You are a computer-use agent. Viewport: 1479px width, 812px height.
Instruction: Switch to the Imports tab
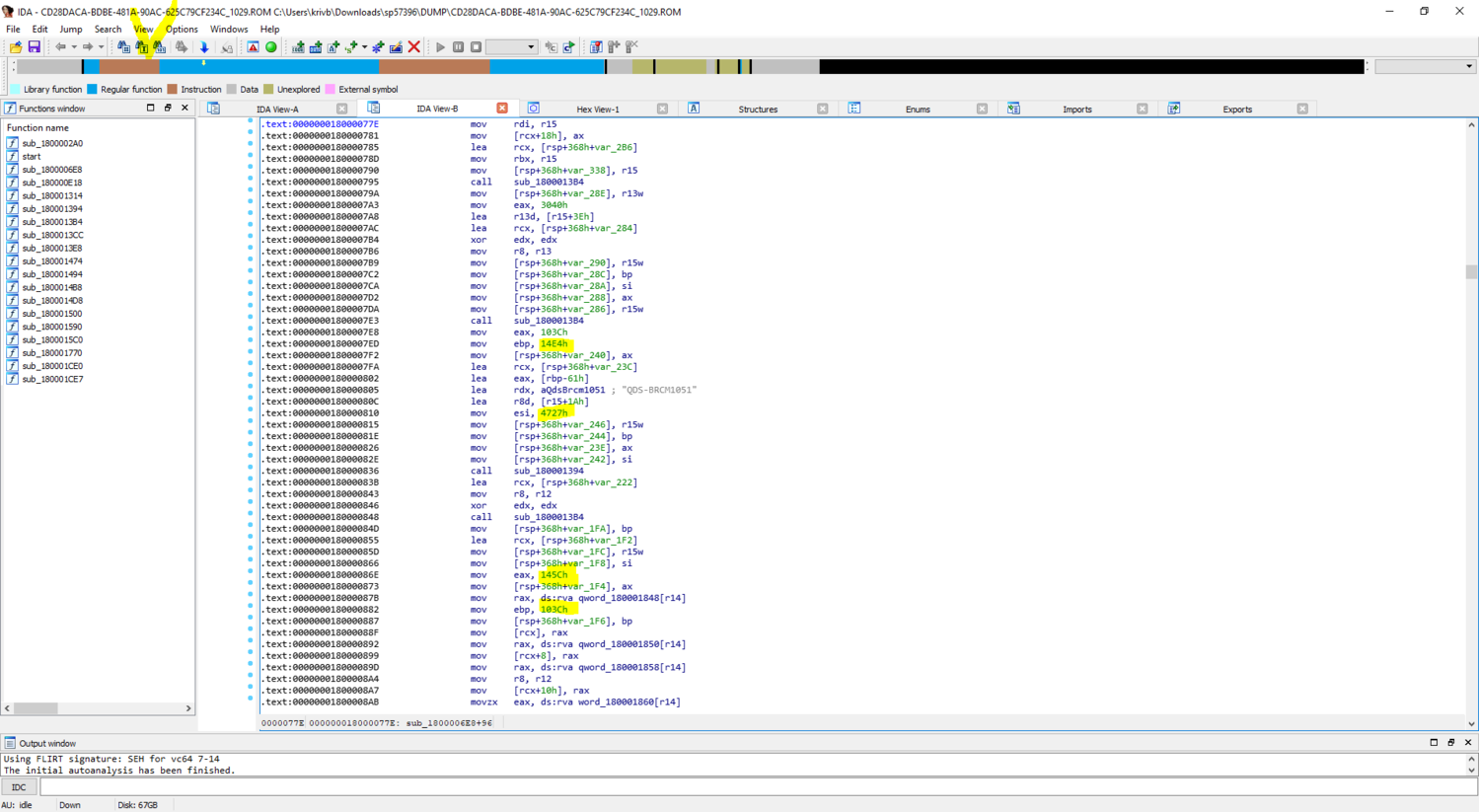1077,110
